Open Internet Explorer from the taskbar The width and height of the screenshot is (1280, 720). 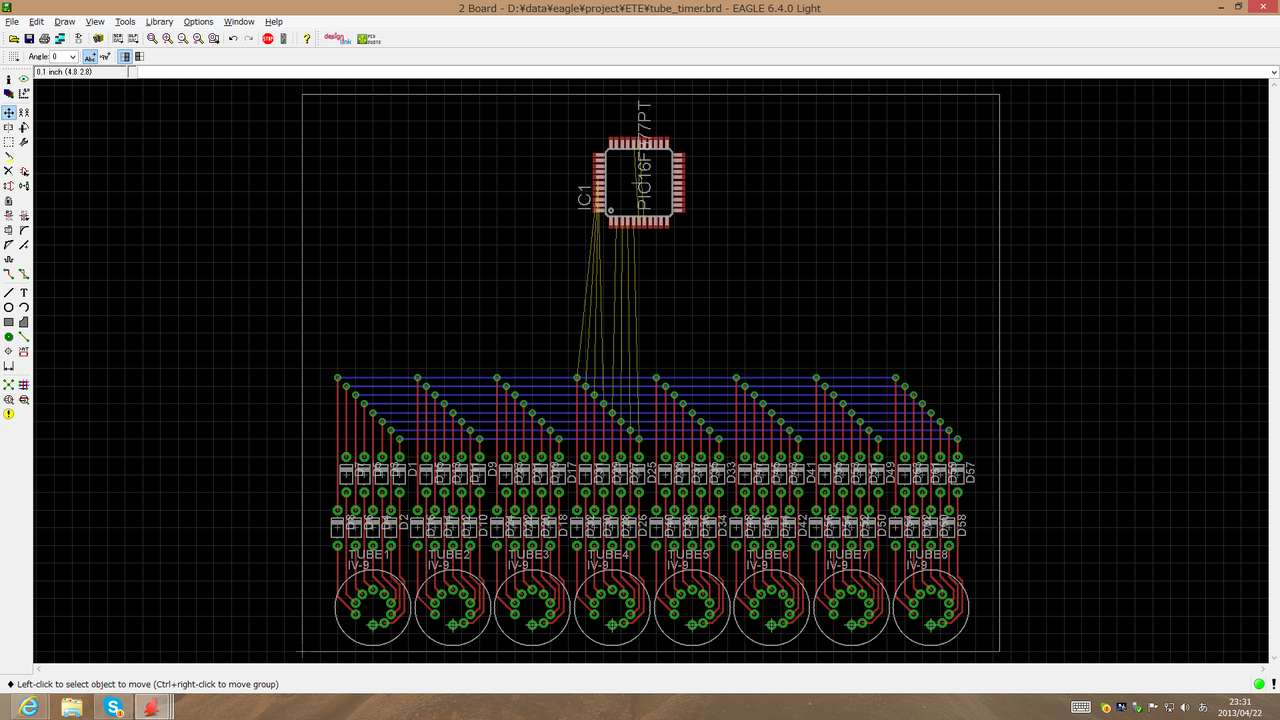(30, 707)
